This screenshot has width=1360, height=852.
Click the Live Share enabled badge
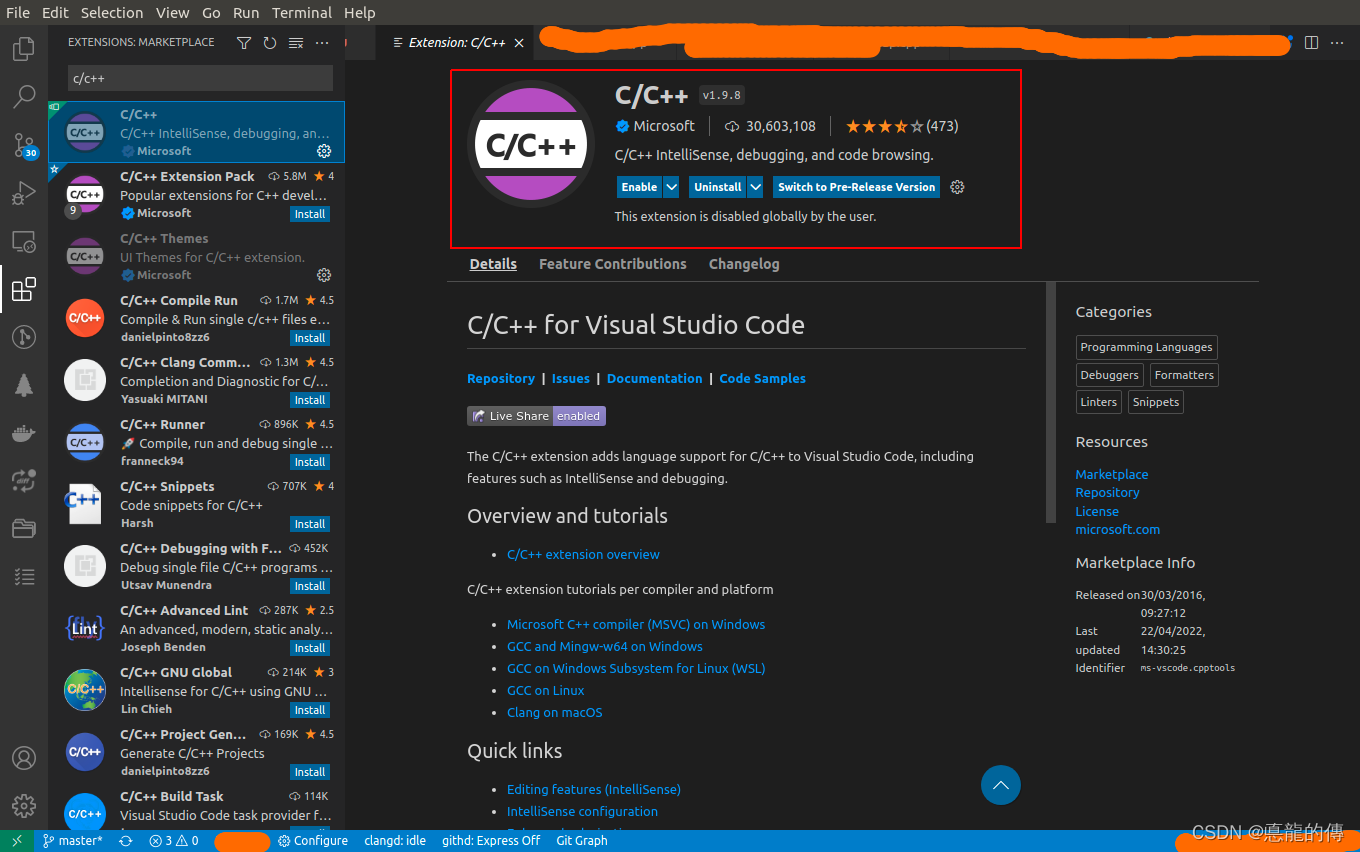(536, 416)
